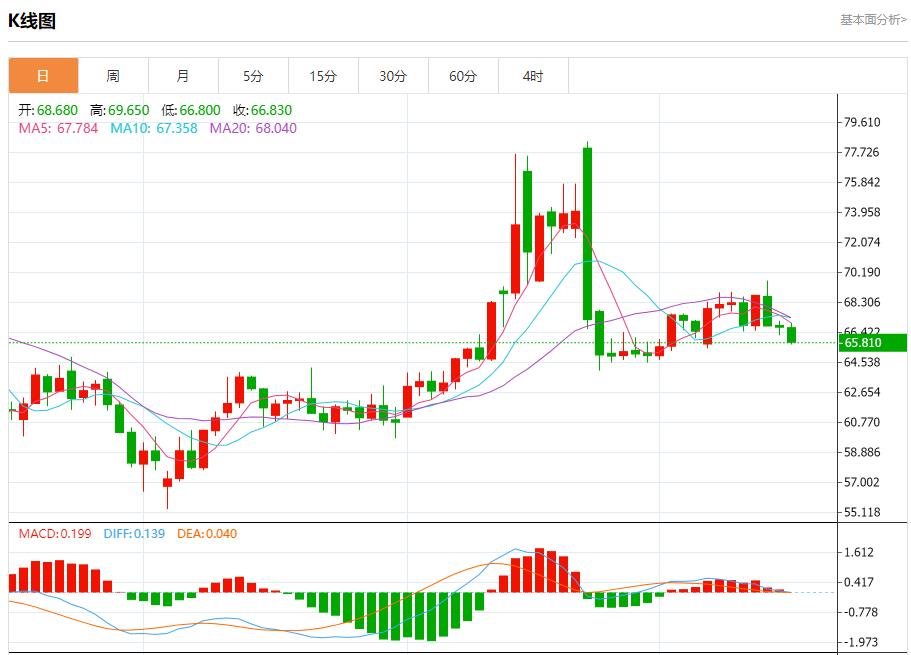Click the DEA value label
This screenshot has height=655, width=911.
(x=207, y=534)
